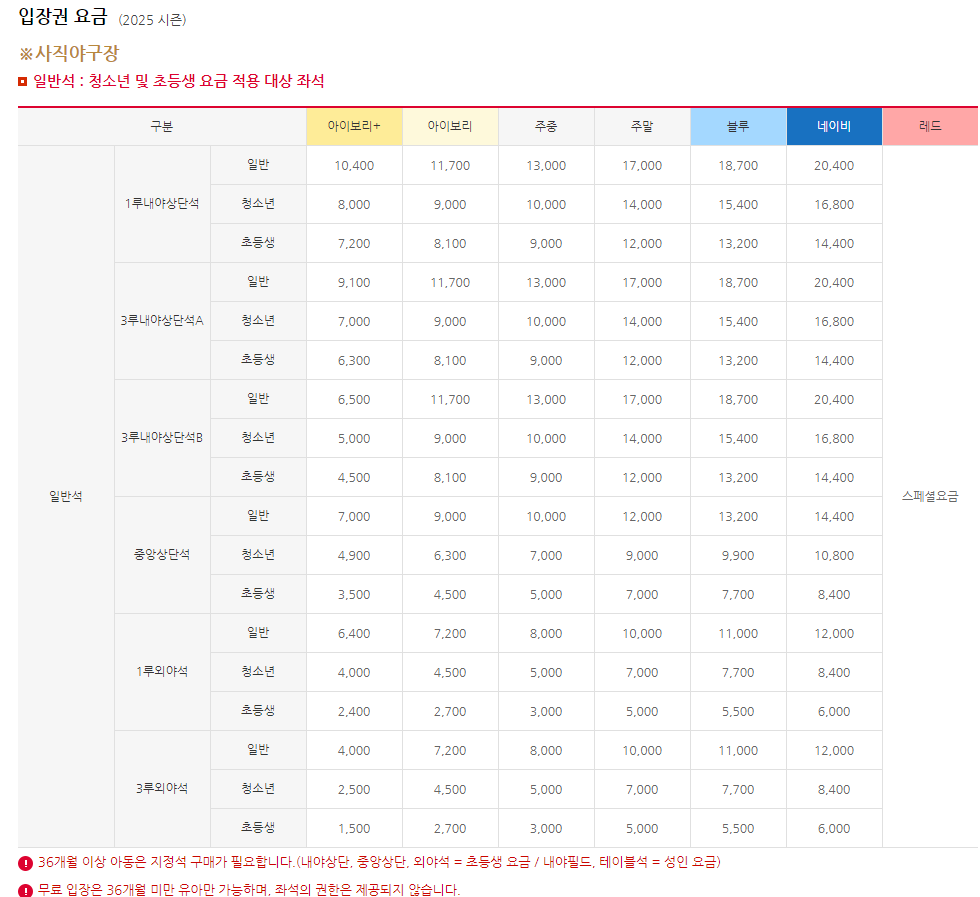Click the 9,900 블루 price for 중앙상단석 청소년
The image size is (980, 897).
[738, 556]
